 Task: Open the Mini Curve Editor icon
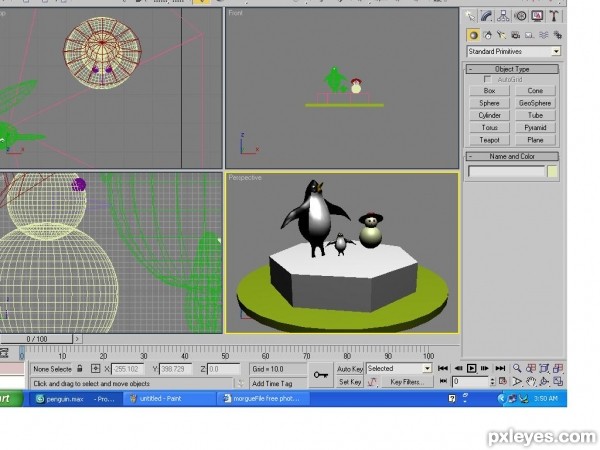tap(4, 353)
